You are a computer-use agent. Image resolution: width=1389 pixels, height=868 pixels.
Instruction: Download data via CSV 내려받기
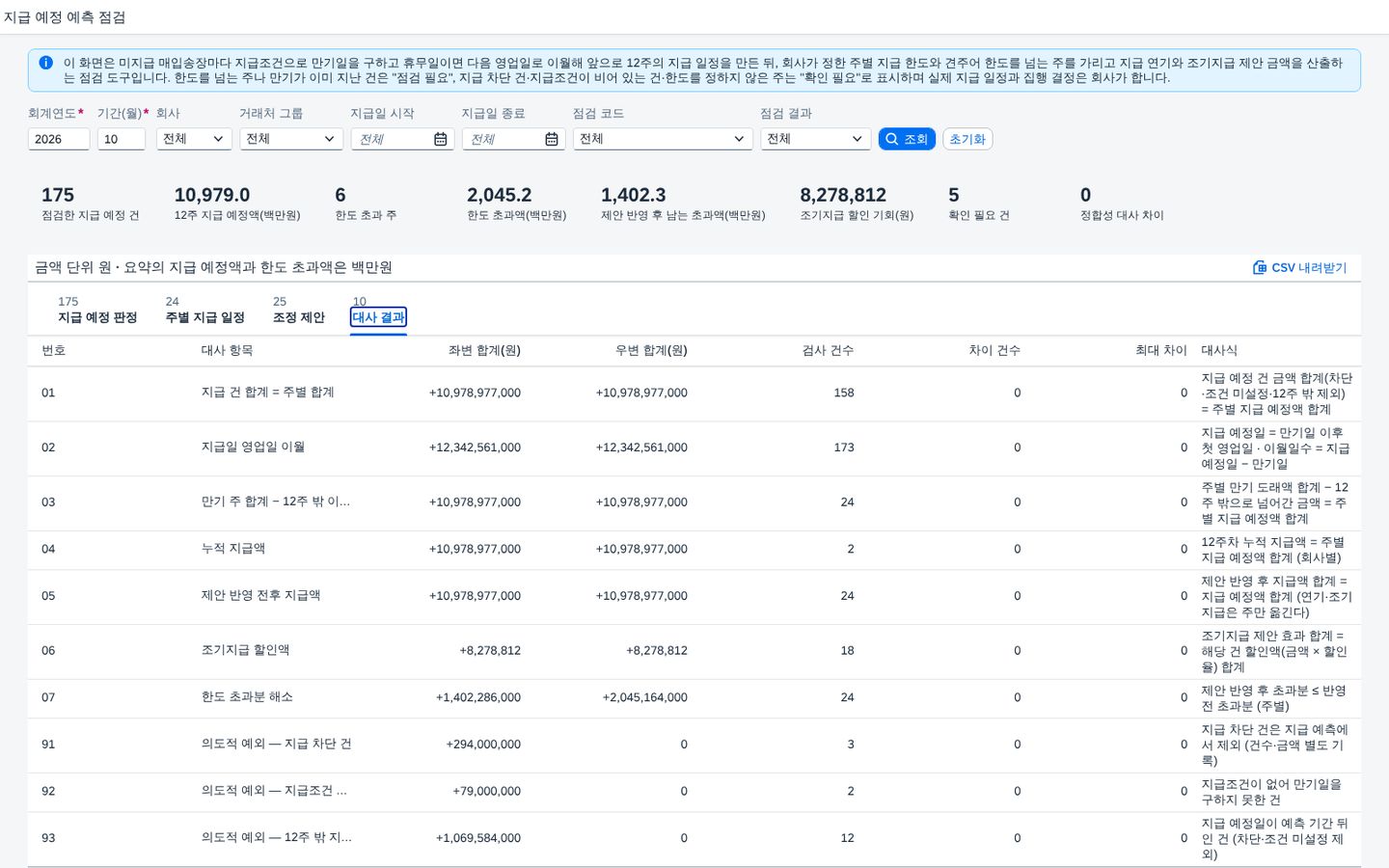coord(1300,267)
